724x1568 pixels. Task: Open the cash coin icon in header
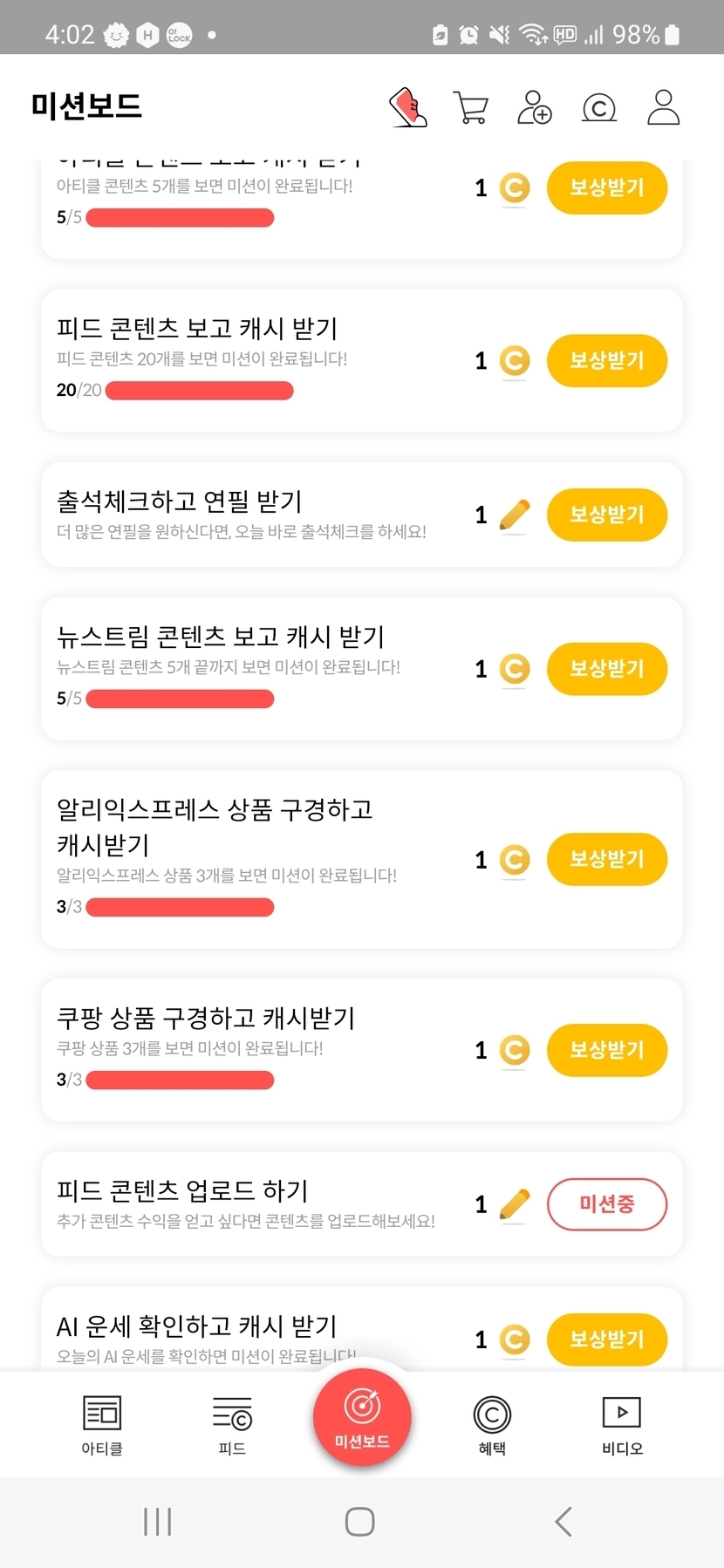(x=598, y=107)
